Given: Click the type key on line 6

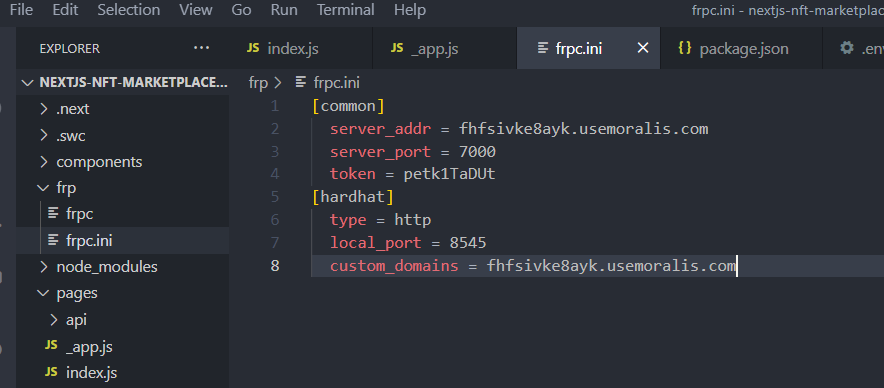Looking at the screenshot, I should (348, 220).
